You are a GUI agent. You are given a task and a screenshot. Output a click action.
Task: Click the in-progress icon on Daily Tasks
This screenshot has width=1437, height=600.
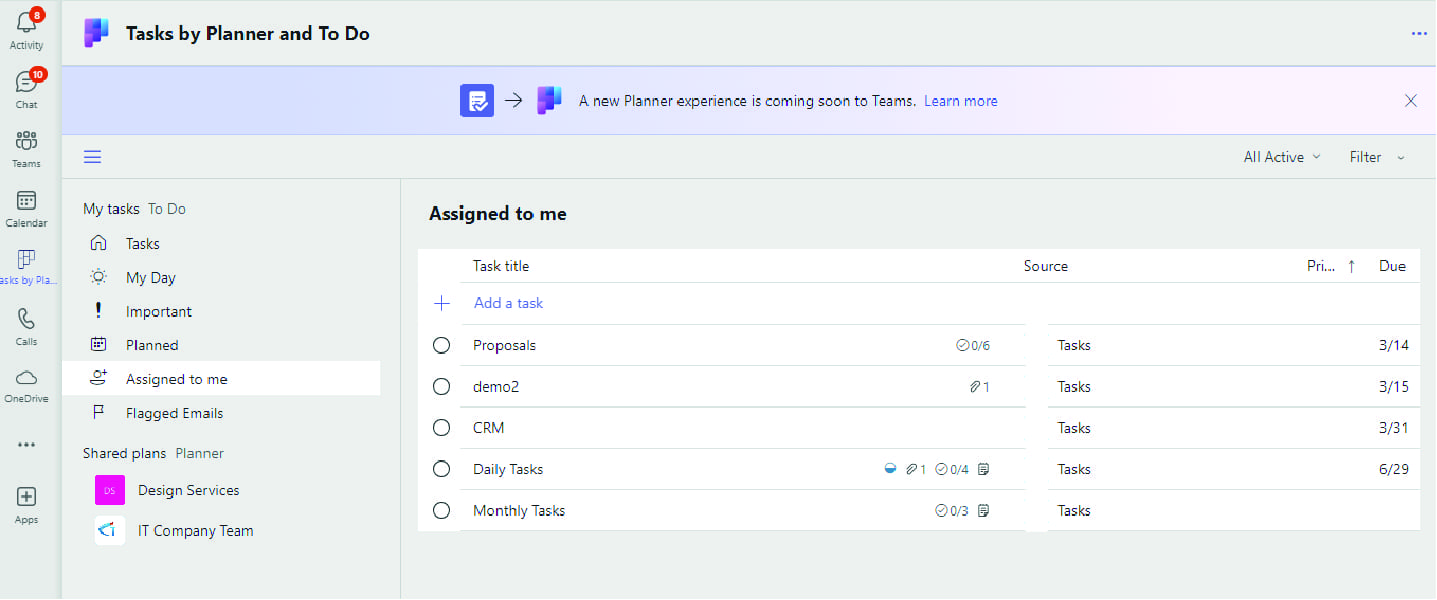pyautogui.click(x=891, y=469)
